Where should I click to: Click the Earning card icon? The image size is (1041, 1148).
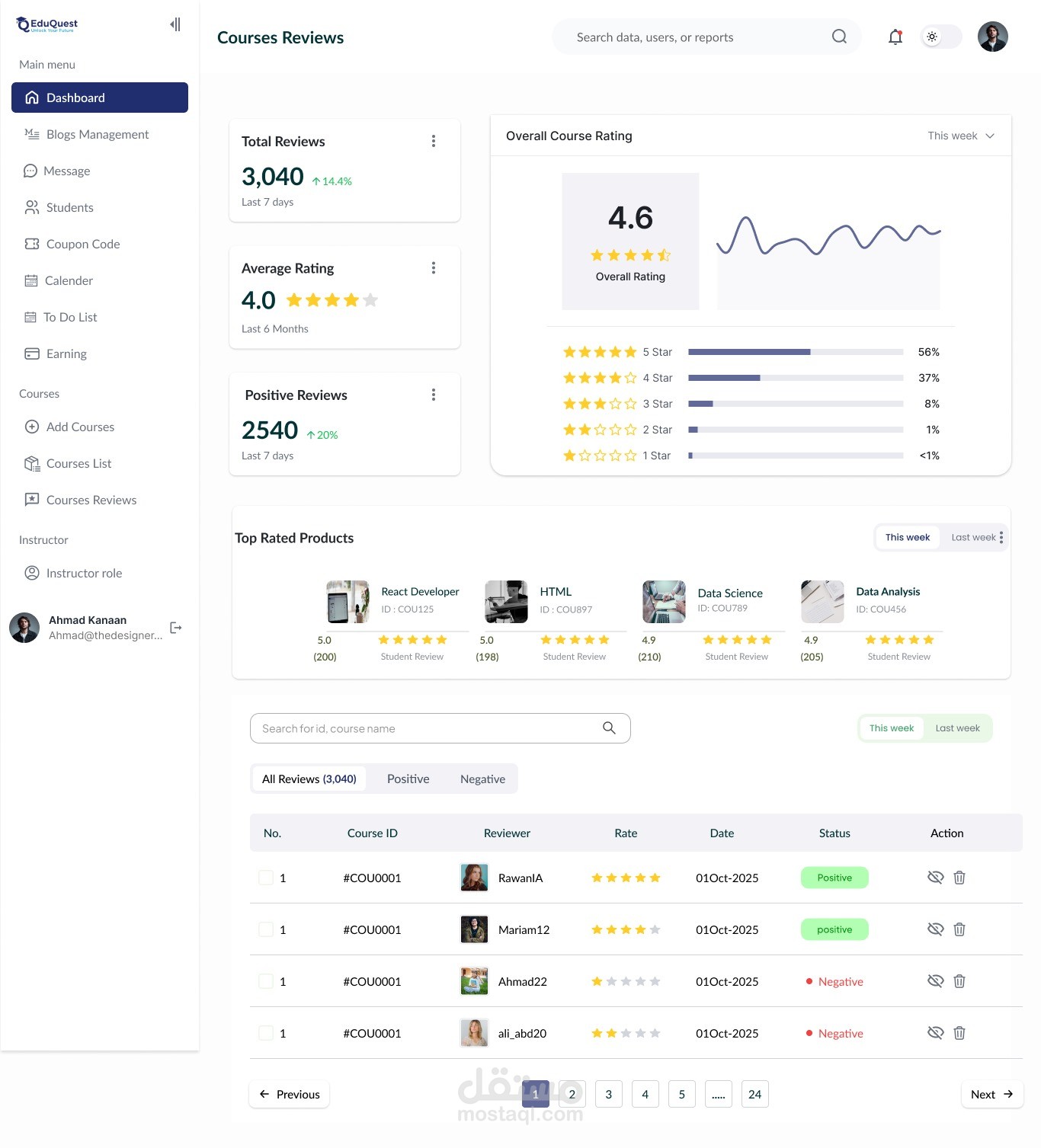point(32,353)
